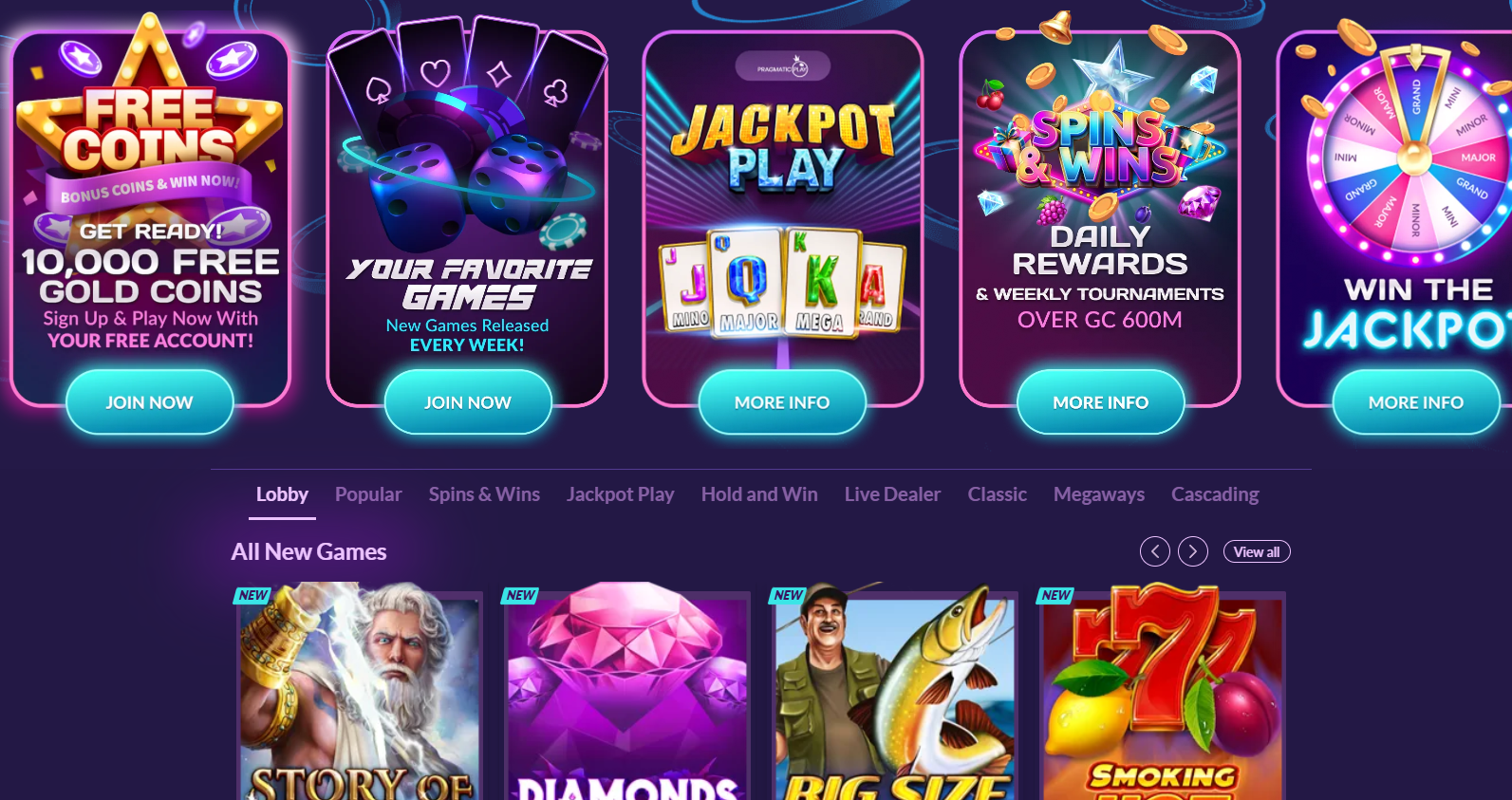Click View all for new games
The height and width of the screenshot is (800, 1512).
pos(1257,551)
